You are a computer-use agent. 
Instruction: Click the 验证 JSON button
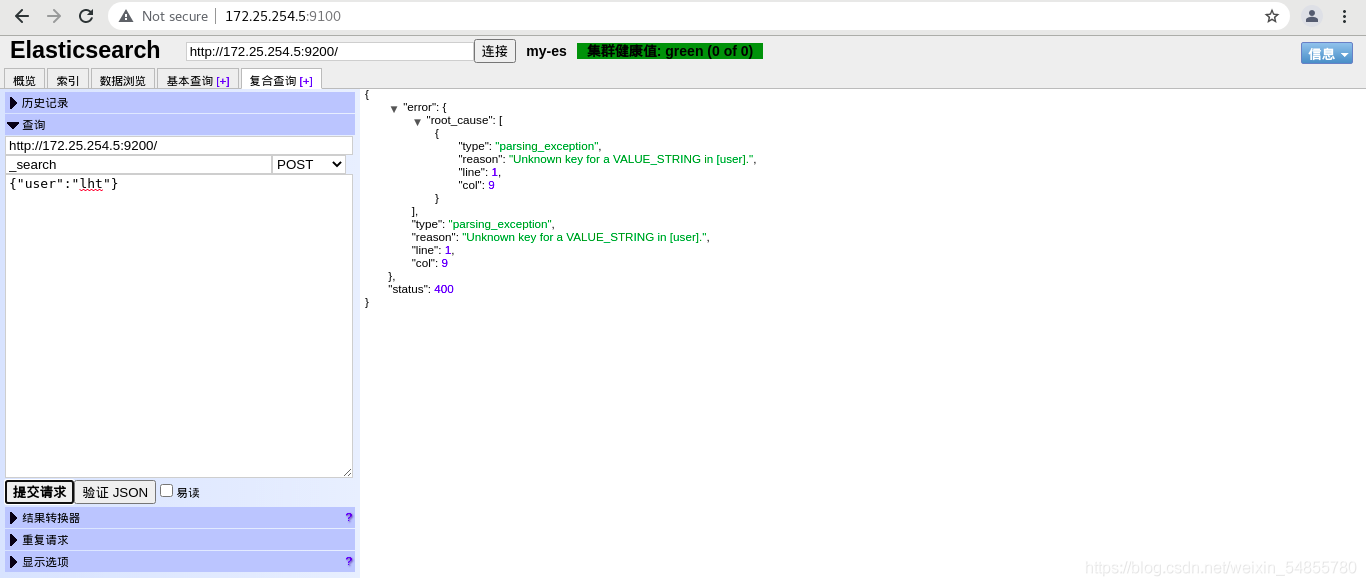[x=115, y=492]
